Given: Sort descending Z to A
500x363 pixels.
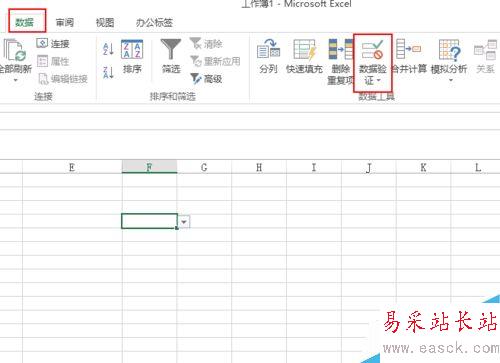Looking at the screenshot, I should [108, 72].
